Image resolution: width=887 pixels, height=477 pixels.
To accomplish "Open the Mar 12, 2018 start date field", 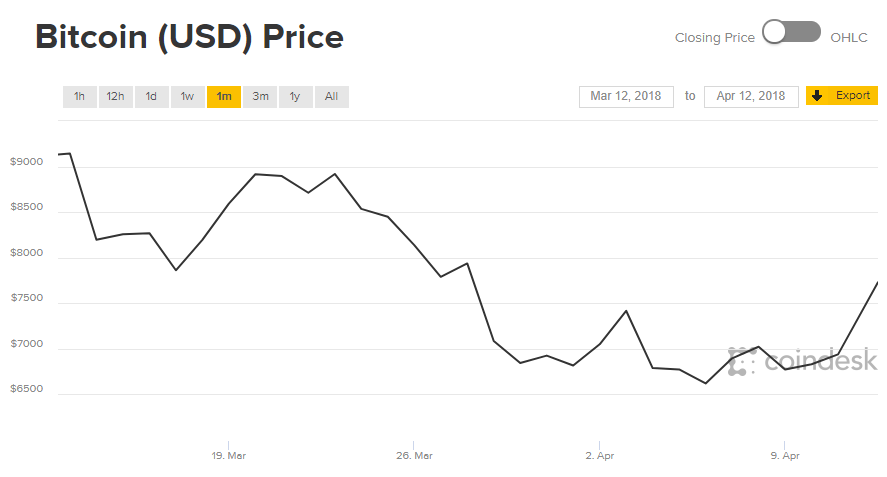I will tap(626, 97).
